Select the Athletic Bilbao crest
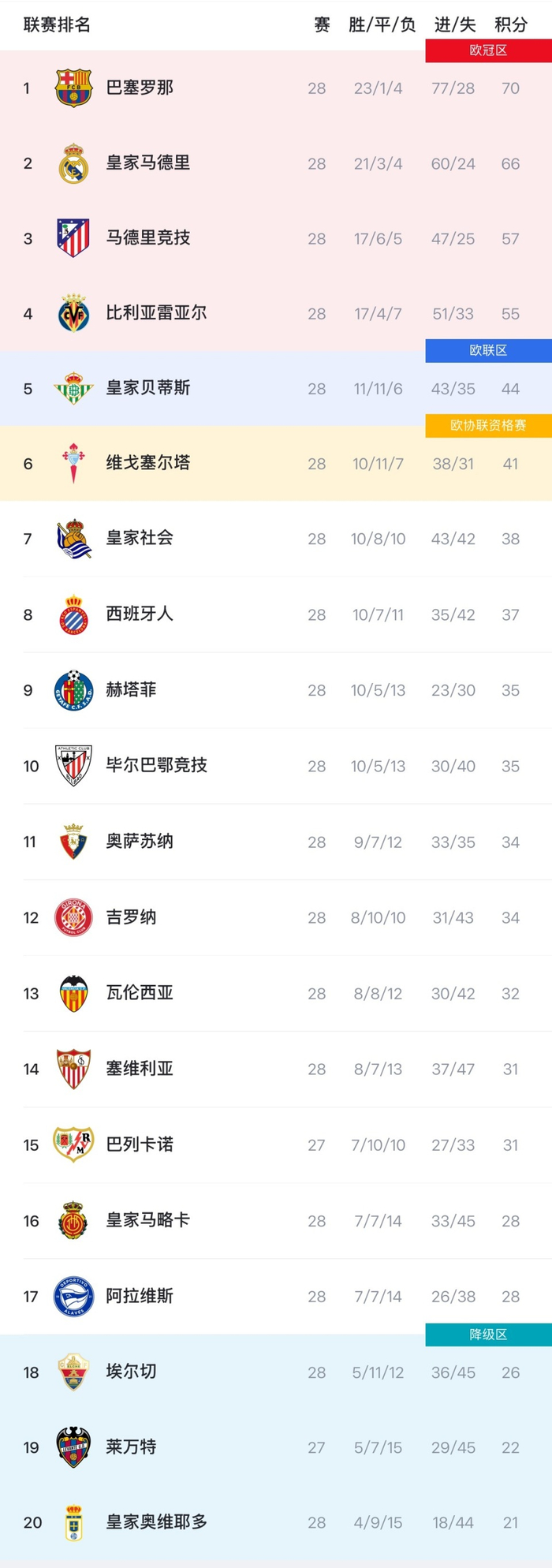The image size is (552, 1568). [73, 766]
